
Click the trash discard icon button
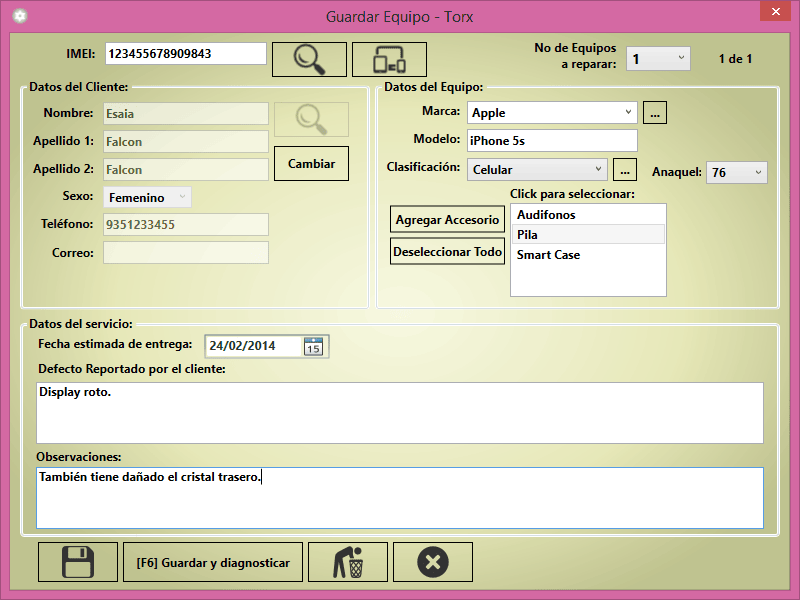(348, 562)
